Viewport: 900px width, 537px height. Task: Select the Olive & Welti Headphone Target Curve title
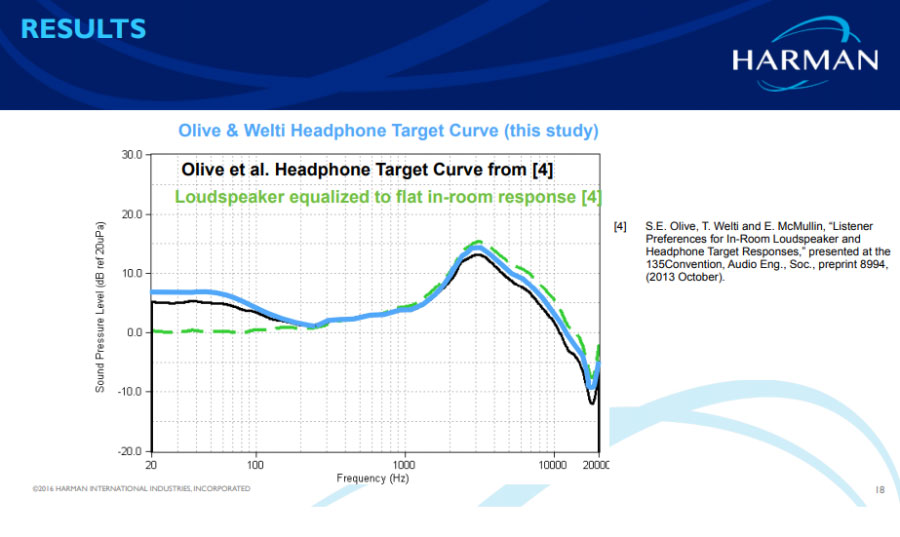click(388, 131)
